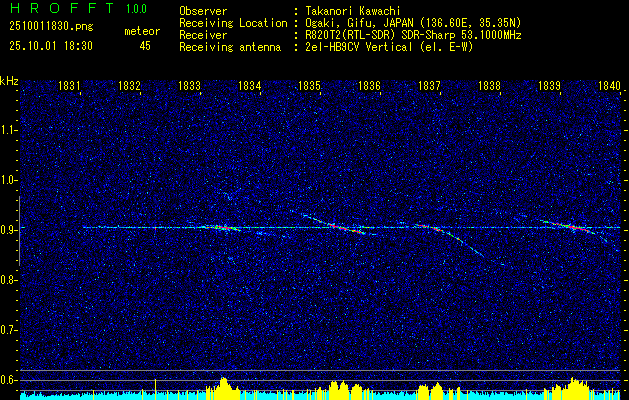Click the 1837 time axis label
The image size is (629, 400).
[429, 85]
